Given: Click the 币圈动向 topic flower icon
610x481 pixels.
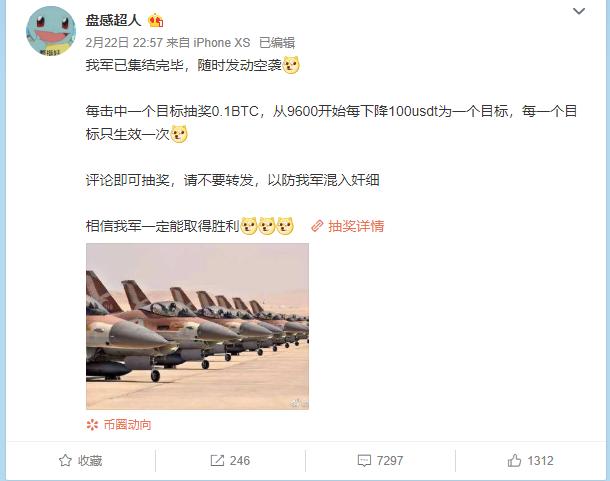Looking at the screenshot, I should point(93,425).
